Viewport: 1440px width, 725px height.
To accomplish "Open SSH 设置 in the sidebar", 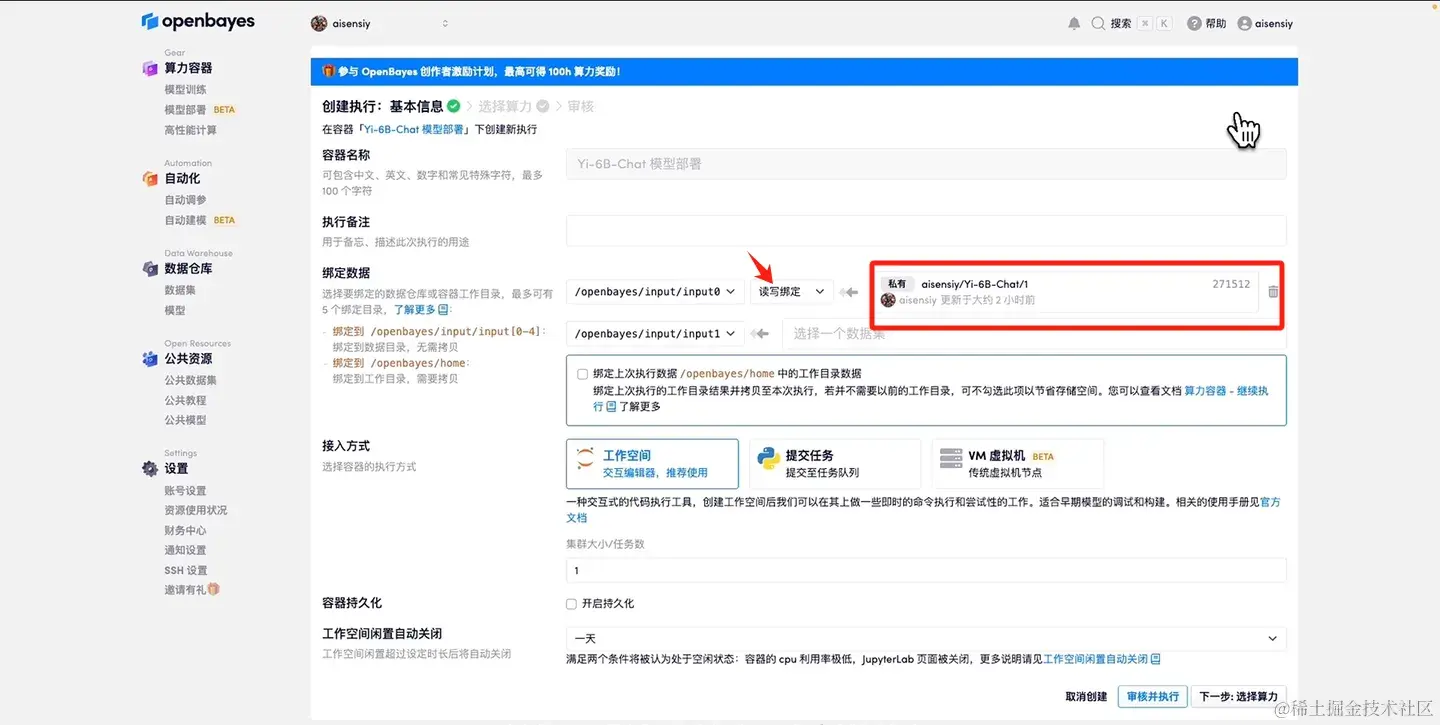I will 186,570.
